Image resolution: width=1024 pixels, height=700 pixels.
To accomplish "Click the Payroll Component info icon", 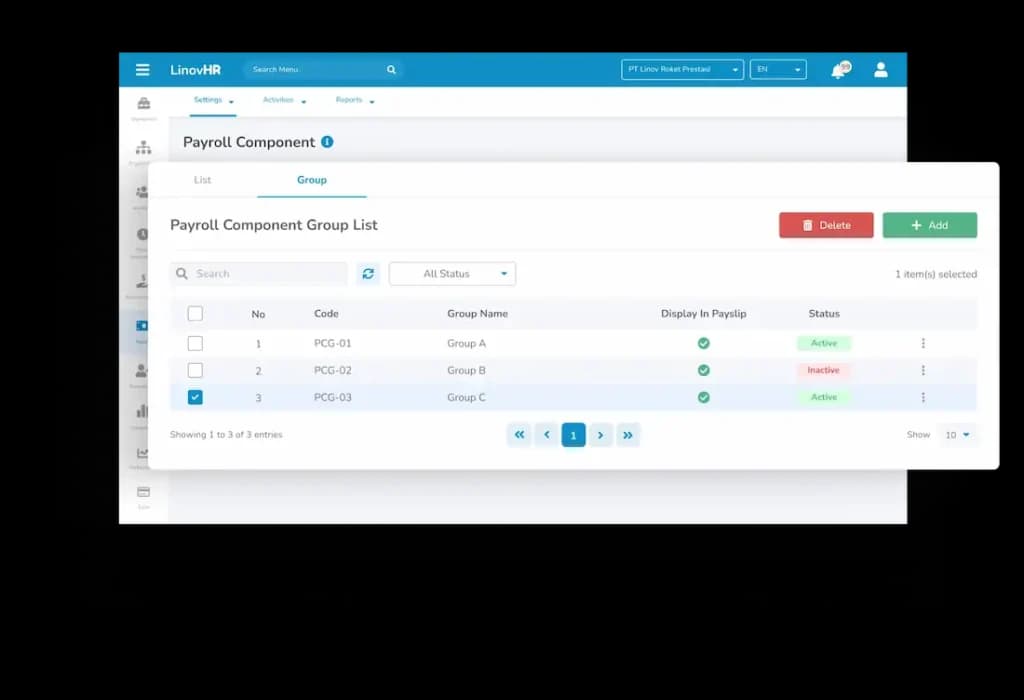I will tap(327, 142).
